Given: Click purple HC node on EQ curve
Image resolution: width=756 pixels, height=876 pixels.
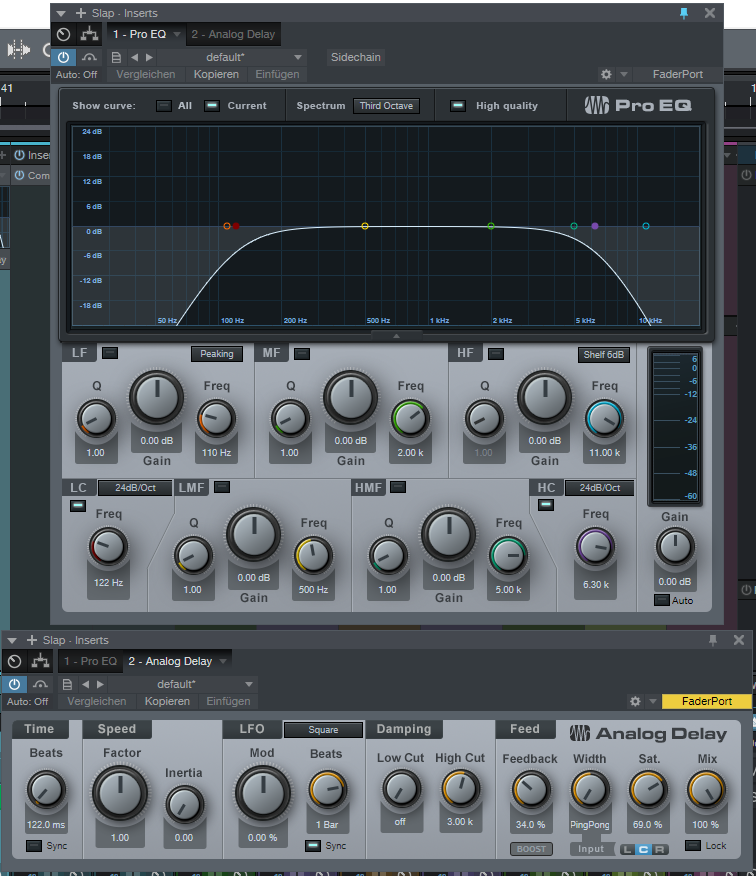Looking at the screenshot, I should click(x=595, y=226).
